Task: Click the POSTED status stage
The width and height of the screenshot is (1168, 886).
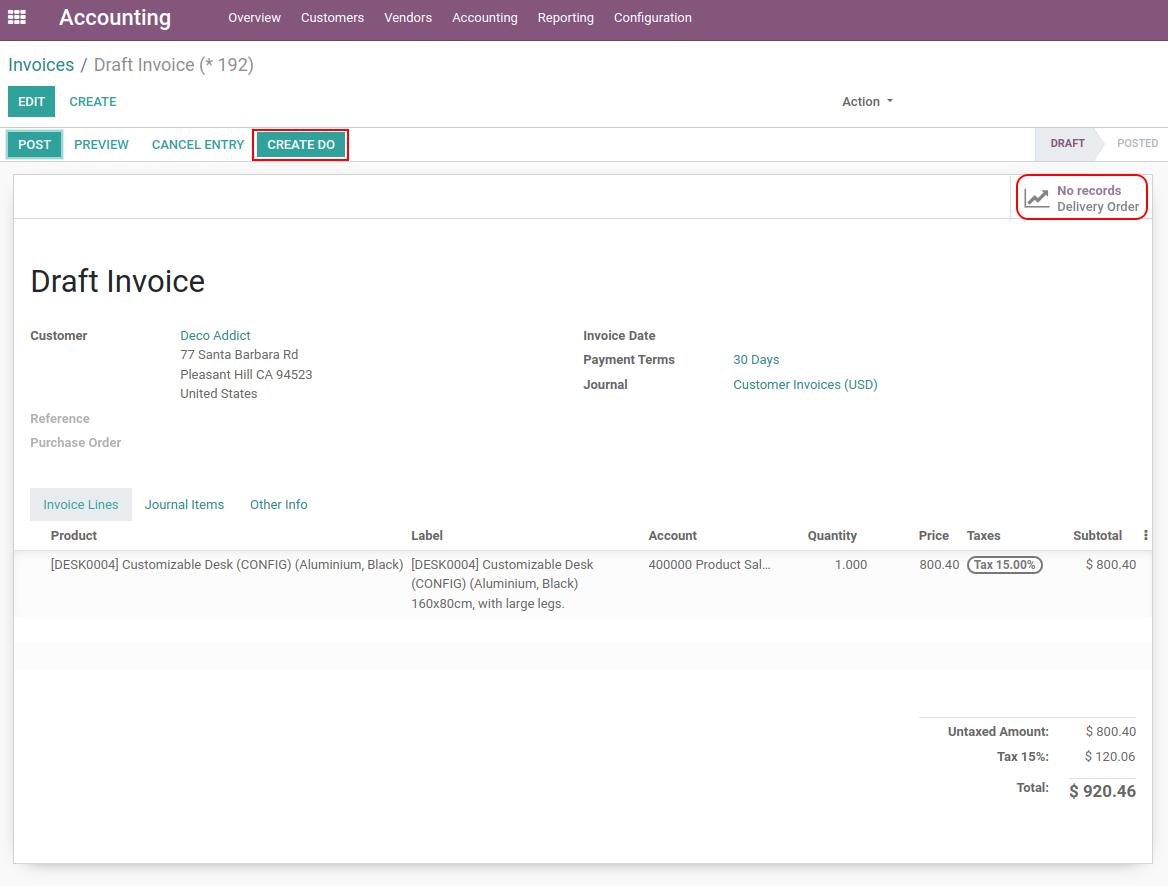Action: click(x=1137, y=144)
